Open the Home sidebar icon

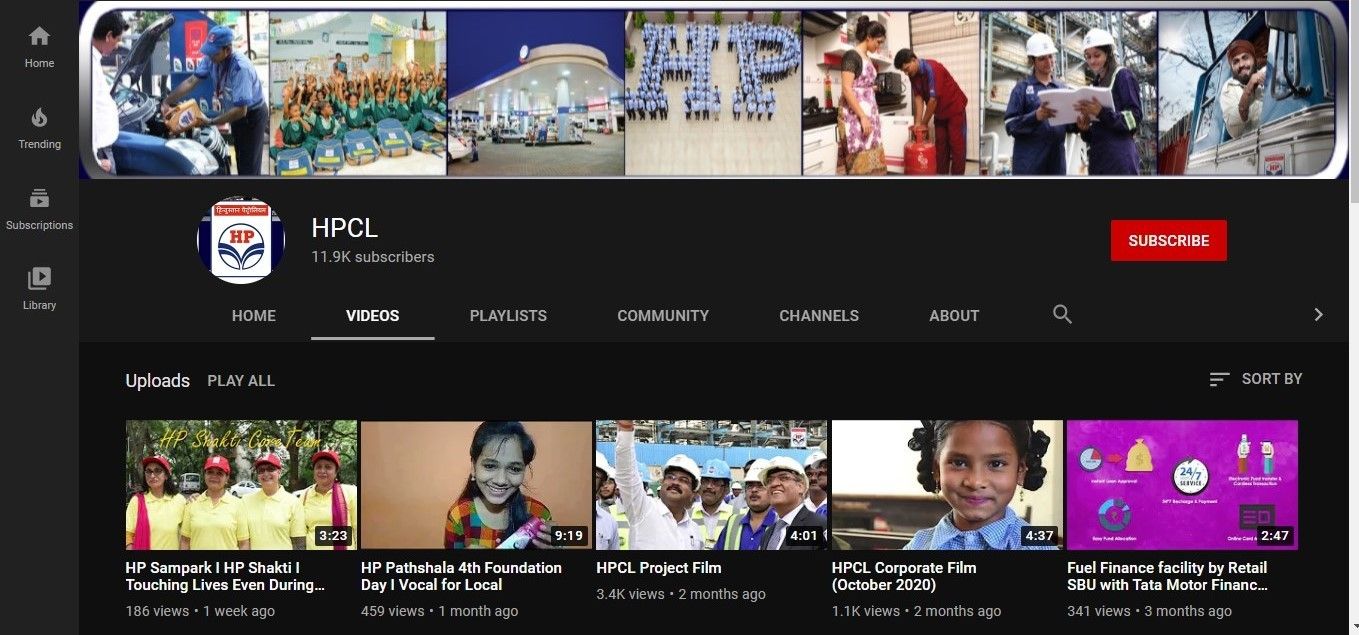coord(39,37)
